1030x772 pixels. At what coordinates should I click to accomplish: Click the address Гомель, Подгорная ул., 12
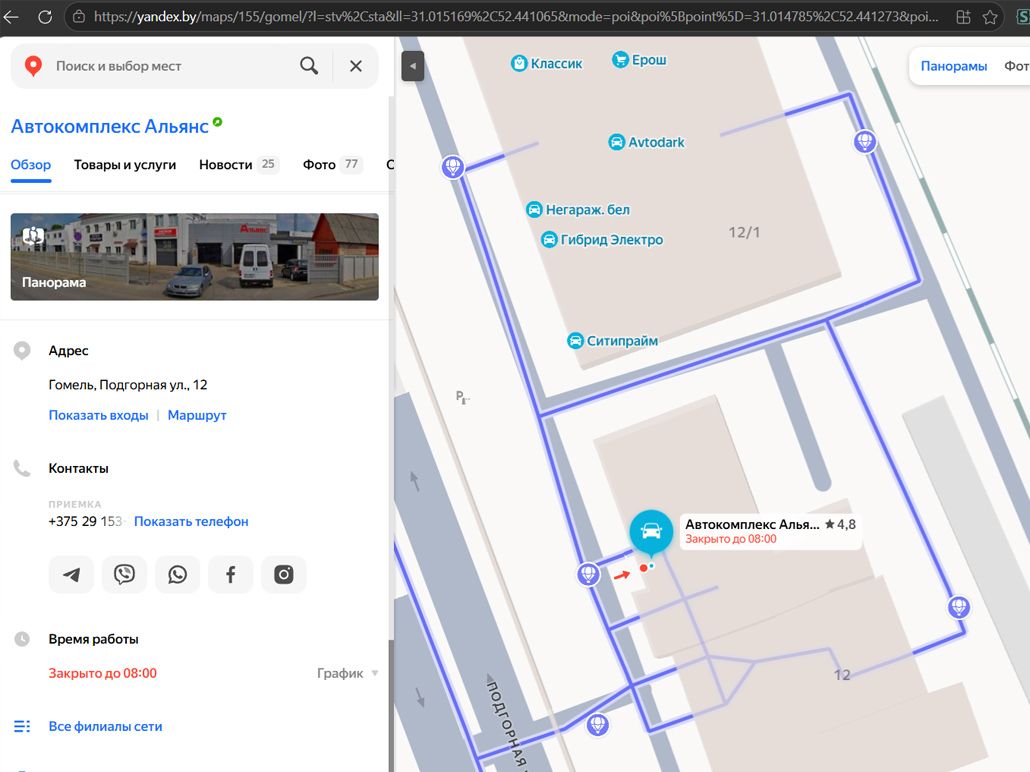point(128,385)
